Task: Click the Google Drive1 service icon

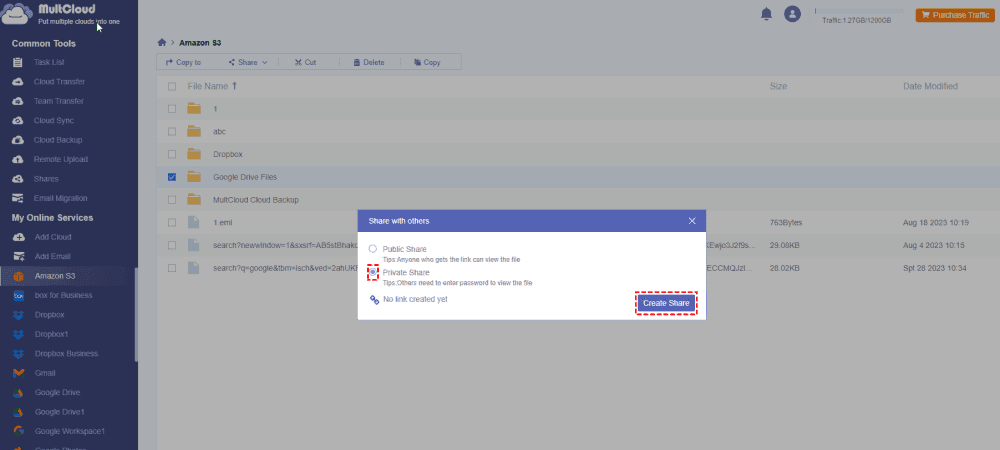Action: (19, 412)
